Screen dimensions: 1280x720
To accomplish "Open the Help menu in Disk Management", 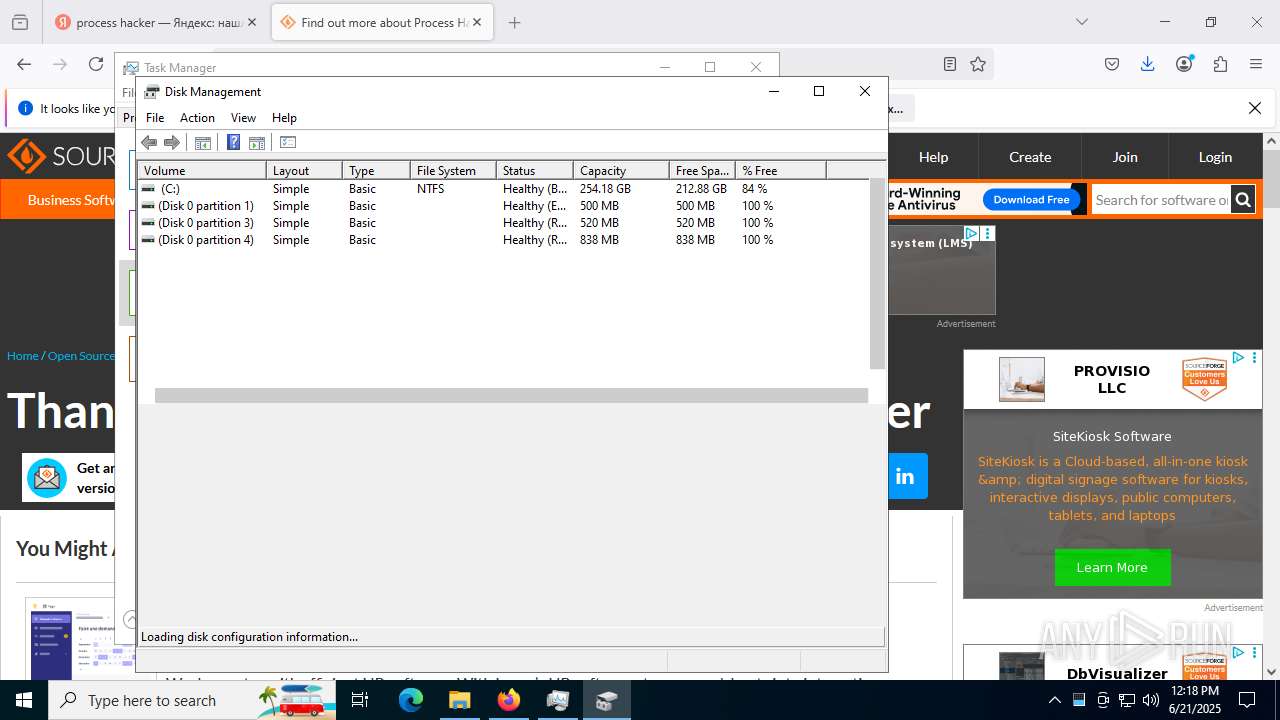I will (284, 118).
